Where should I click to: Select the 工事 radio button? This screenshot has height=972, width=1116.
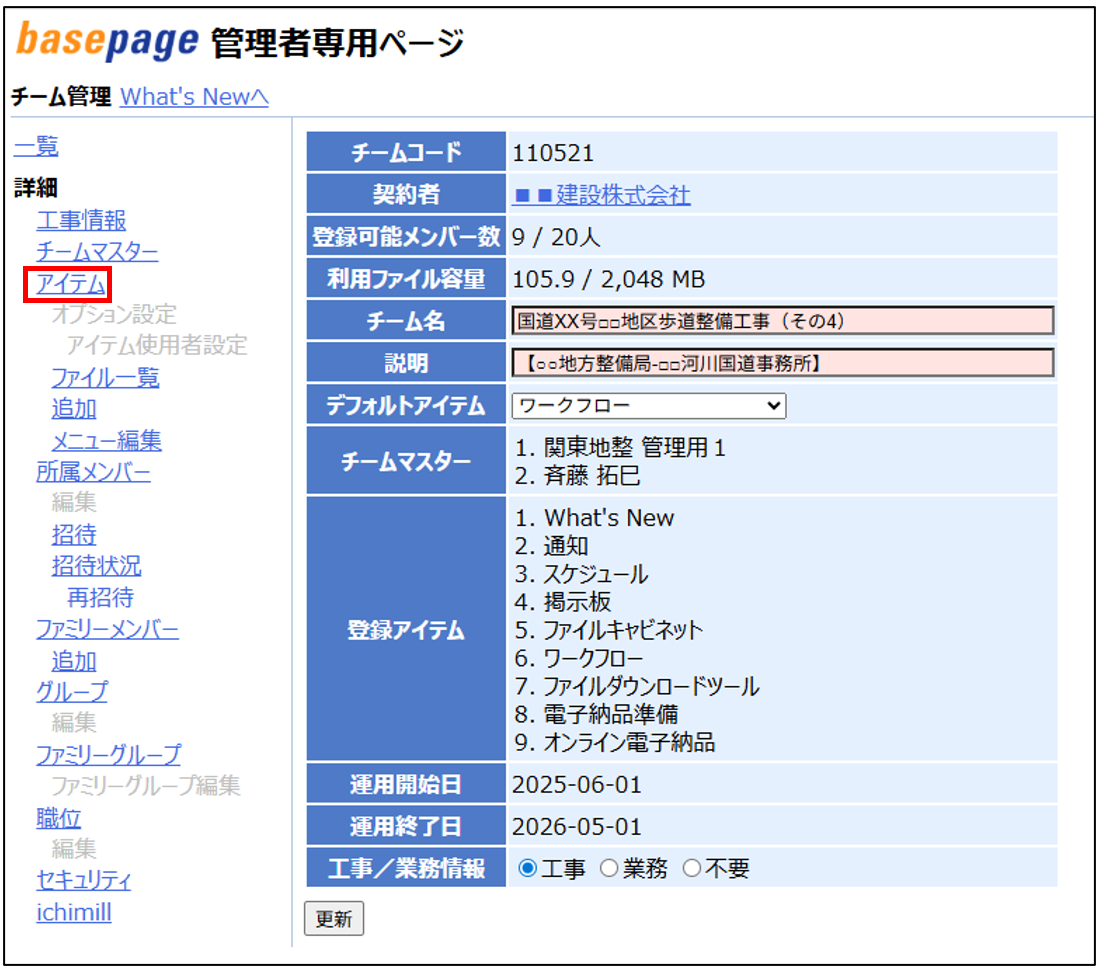point(528,869)
